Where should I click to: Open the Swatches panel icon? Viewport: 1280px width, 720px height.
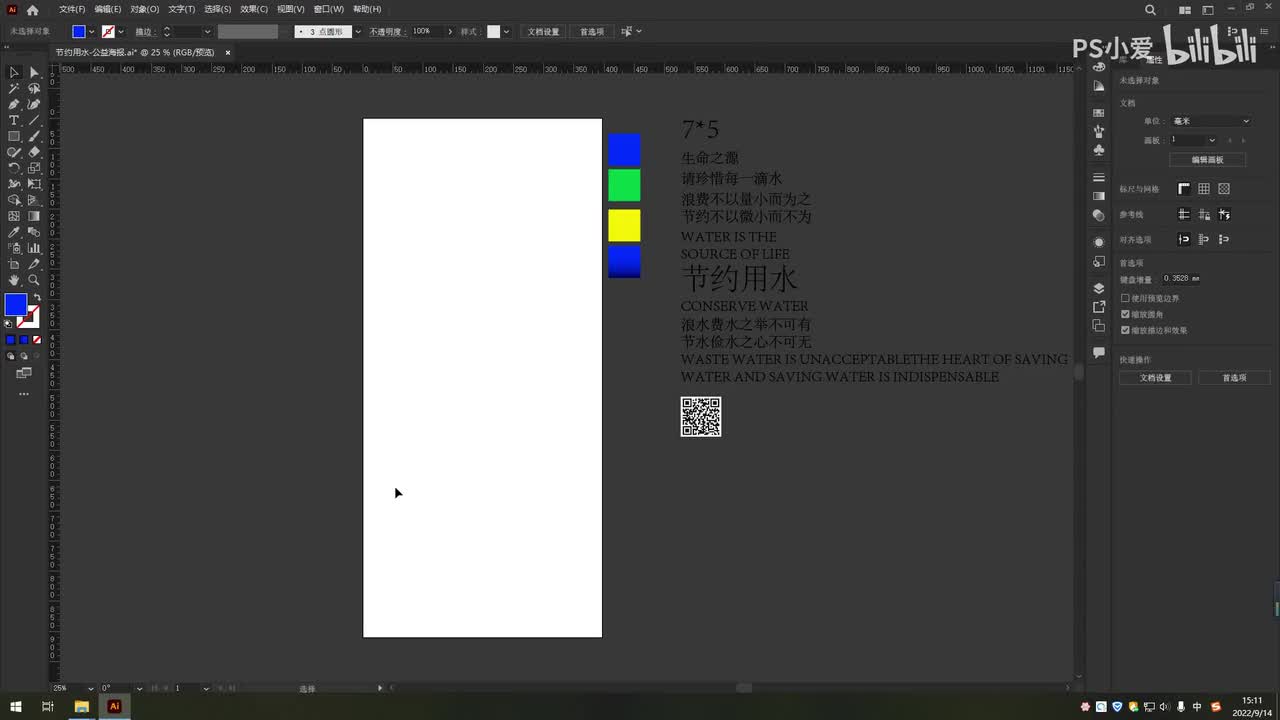tap(1099, 113)
